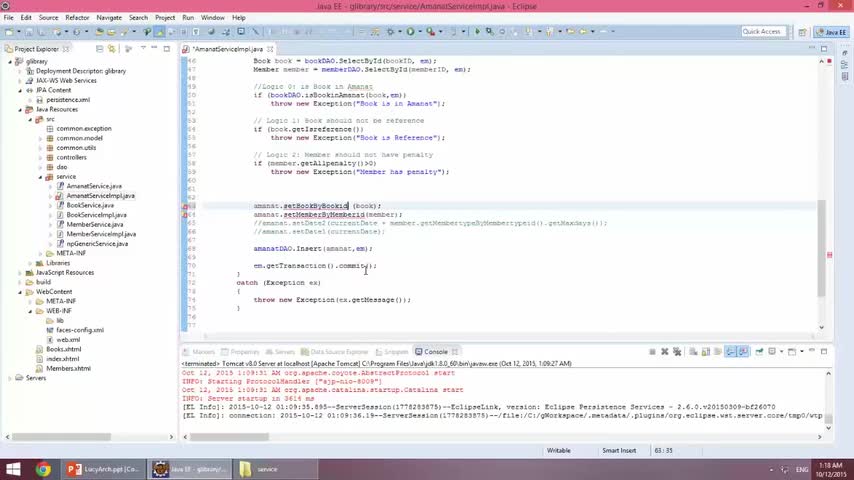Maximize the Console panel
Image resolution: width=854 pixels, height=480 pixels.
tap(824, 352)
